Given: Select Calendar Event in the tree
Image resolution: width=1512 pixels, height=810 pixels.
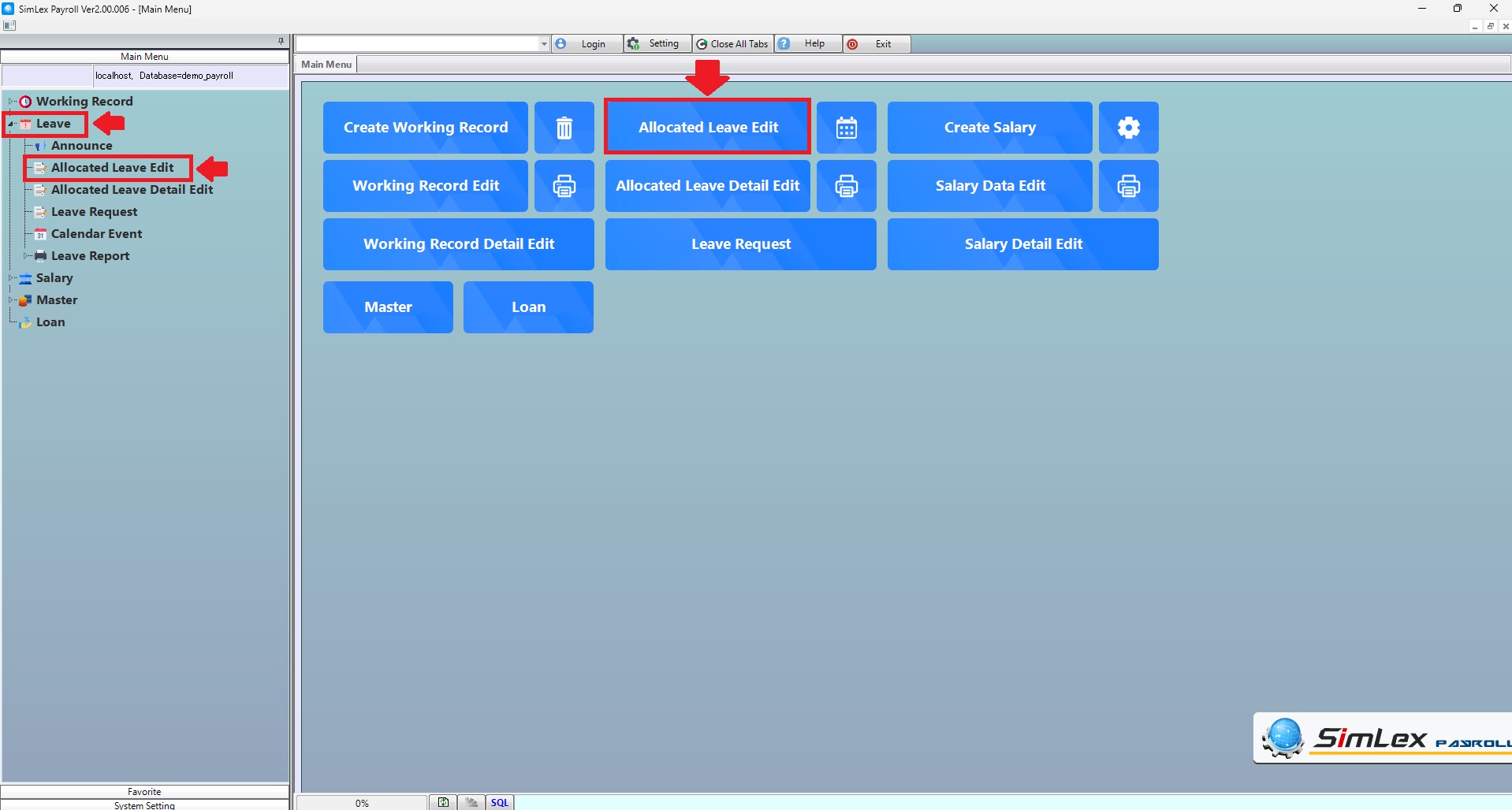Looking at the screenshot, I should 96,234.
